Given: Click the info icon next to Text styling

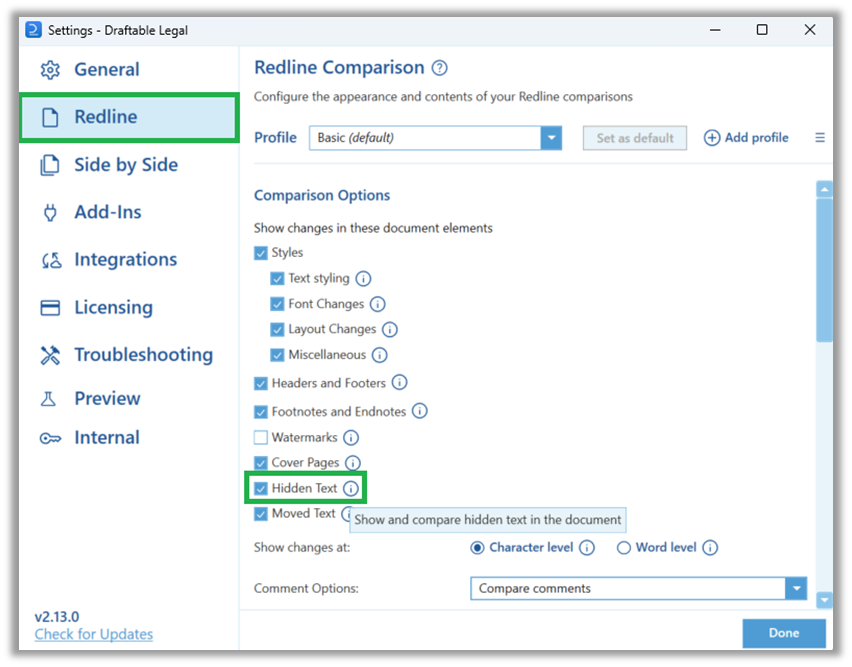Looking at the screenshot, I should pos(364,279).
